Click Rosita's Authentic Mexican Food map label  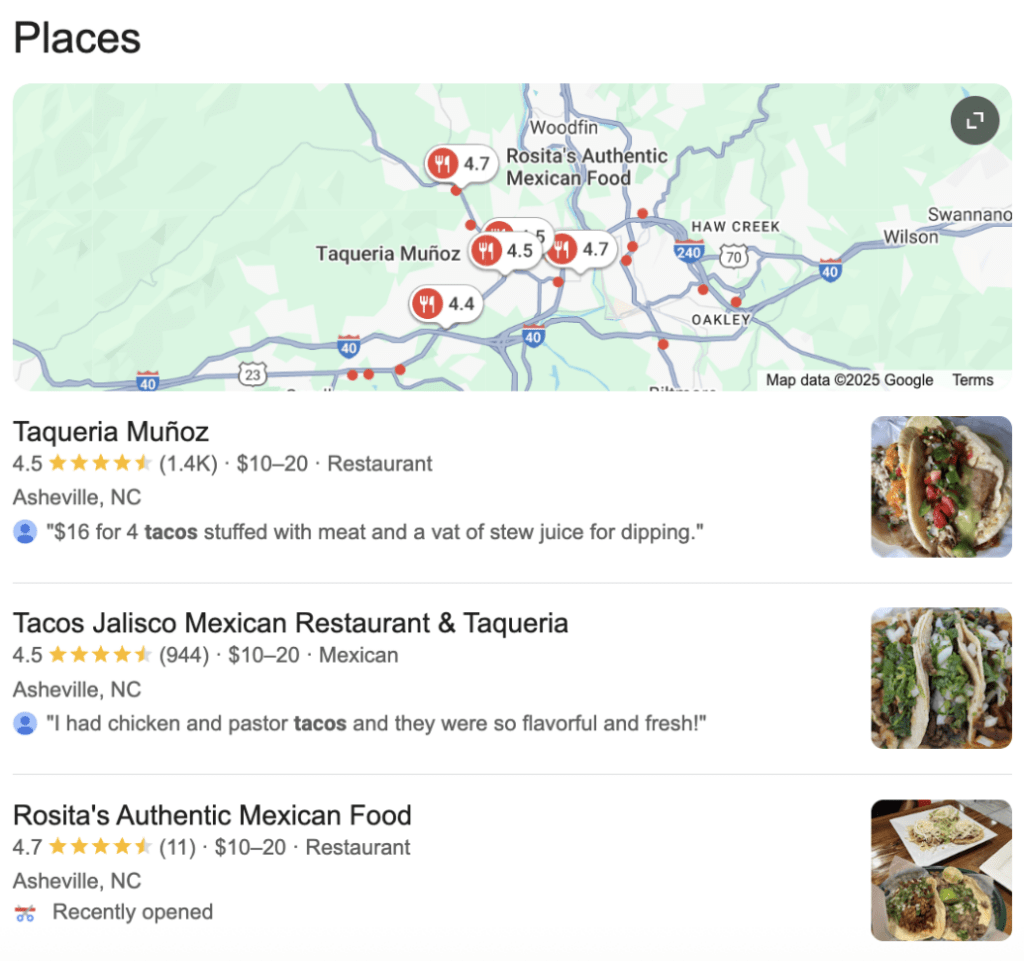coord(586,167)
